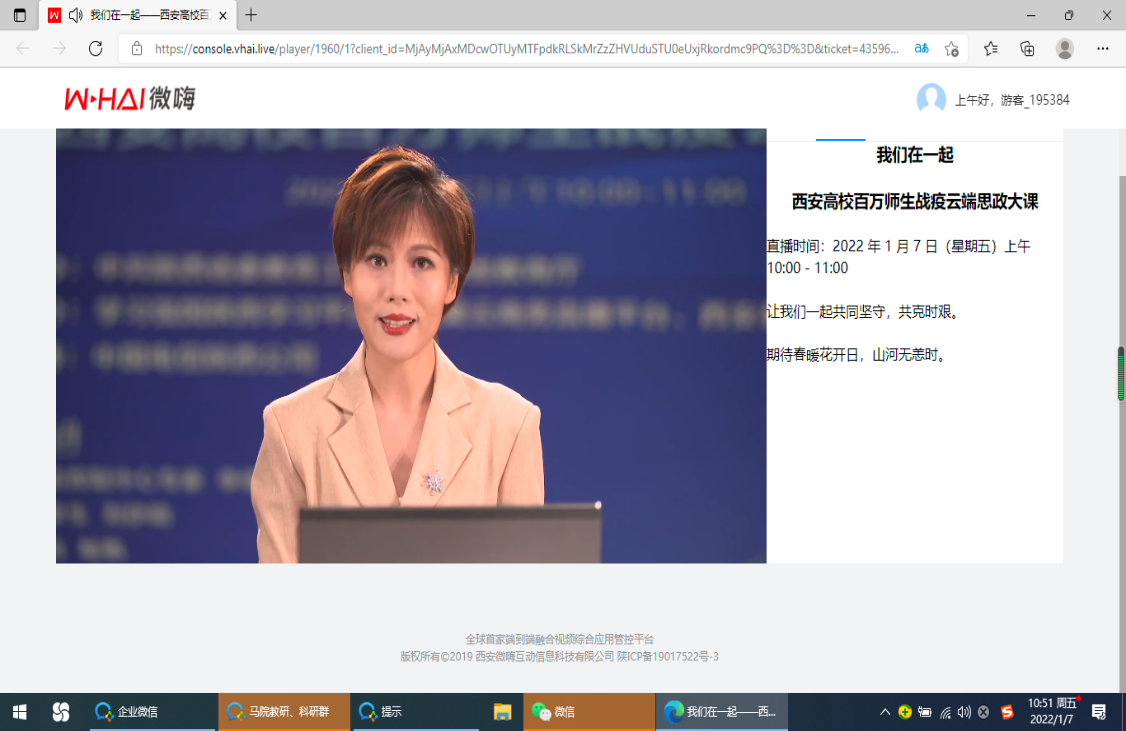
Task: Switch to 企业微信 in the taskbar
Action: [150, 712]
